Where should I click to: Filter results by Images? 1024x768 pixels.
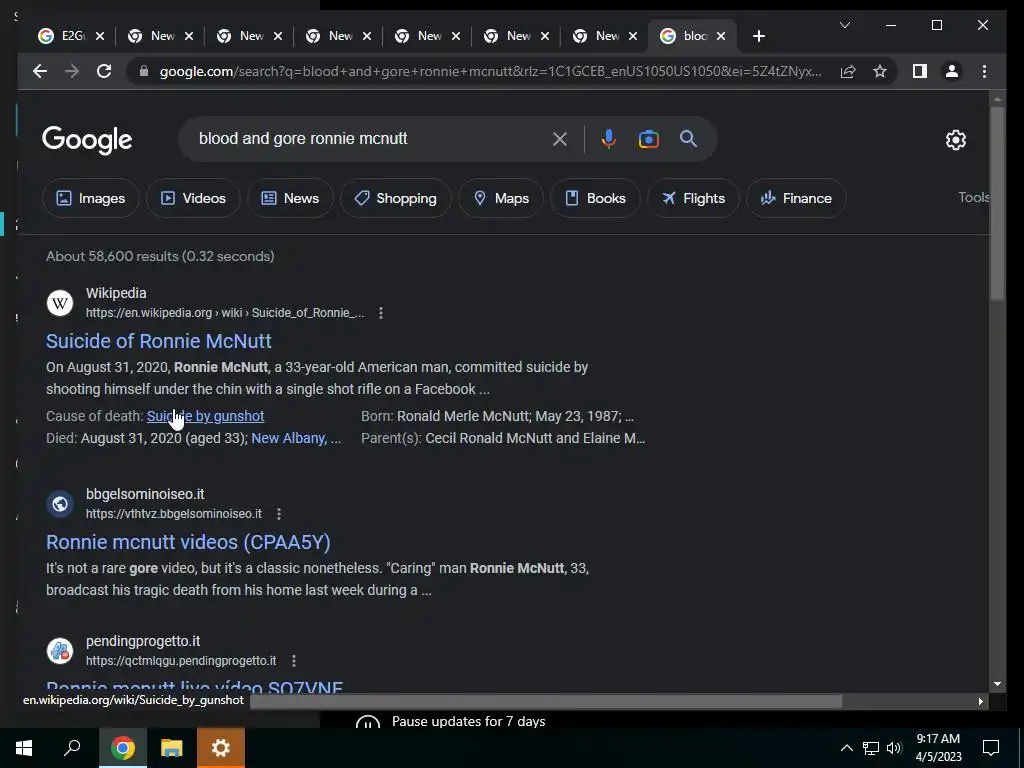pyautogui.click(x=91, y=198)
